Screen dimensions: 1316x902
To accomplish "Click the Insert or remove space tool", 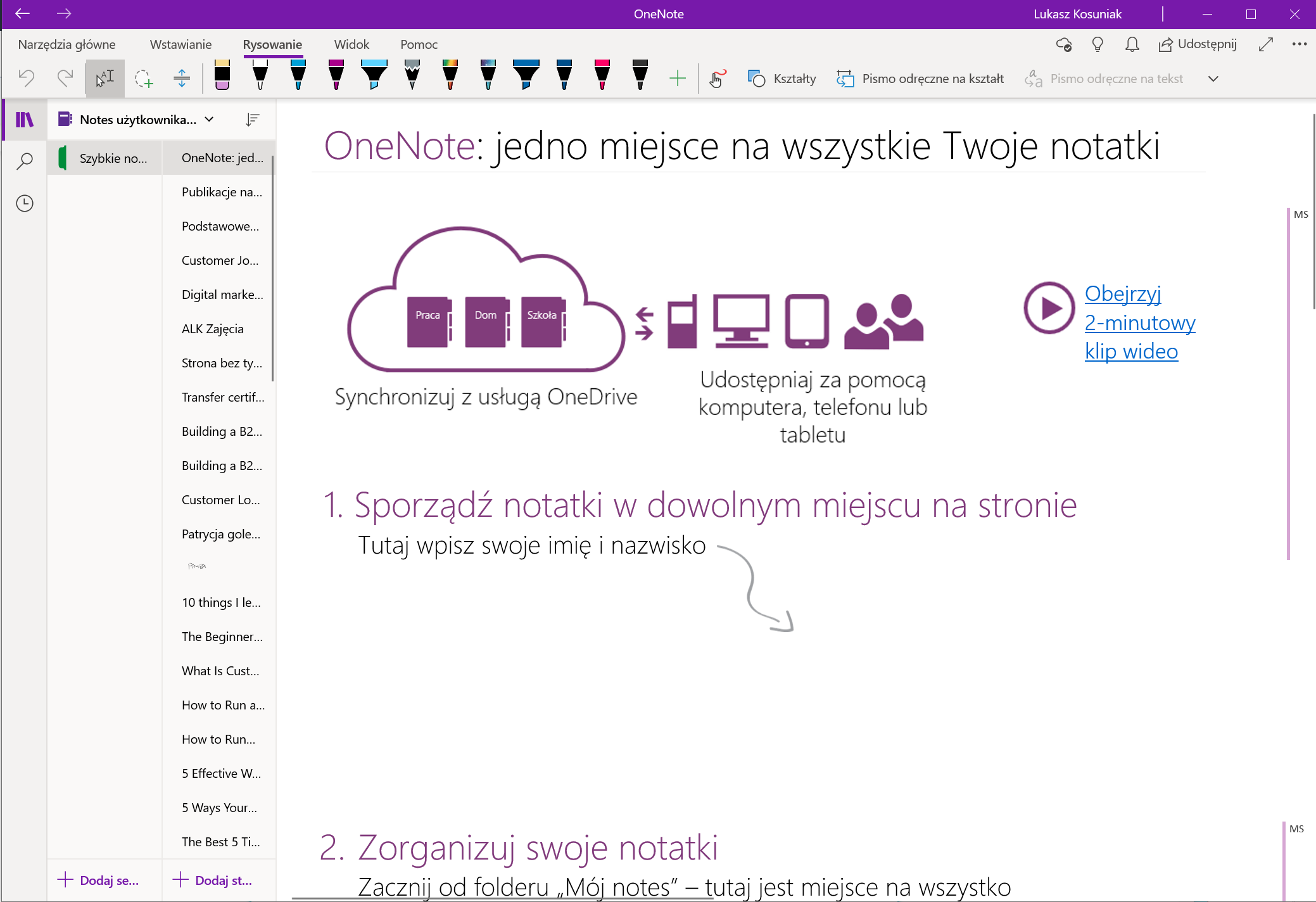I will point(182,79).
